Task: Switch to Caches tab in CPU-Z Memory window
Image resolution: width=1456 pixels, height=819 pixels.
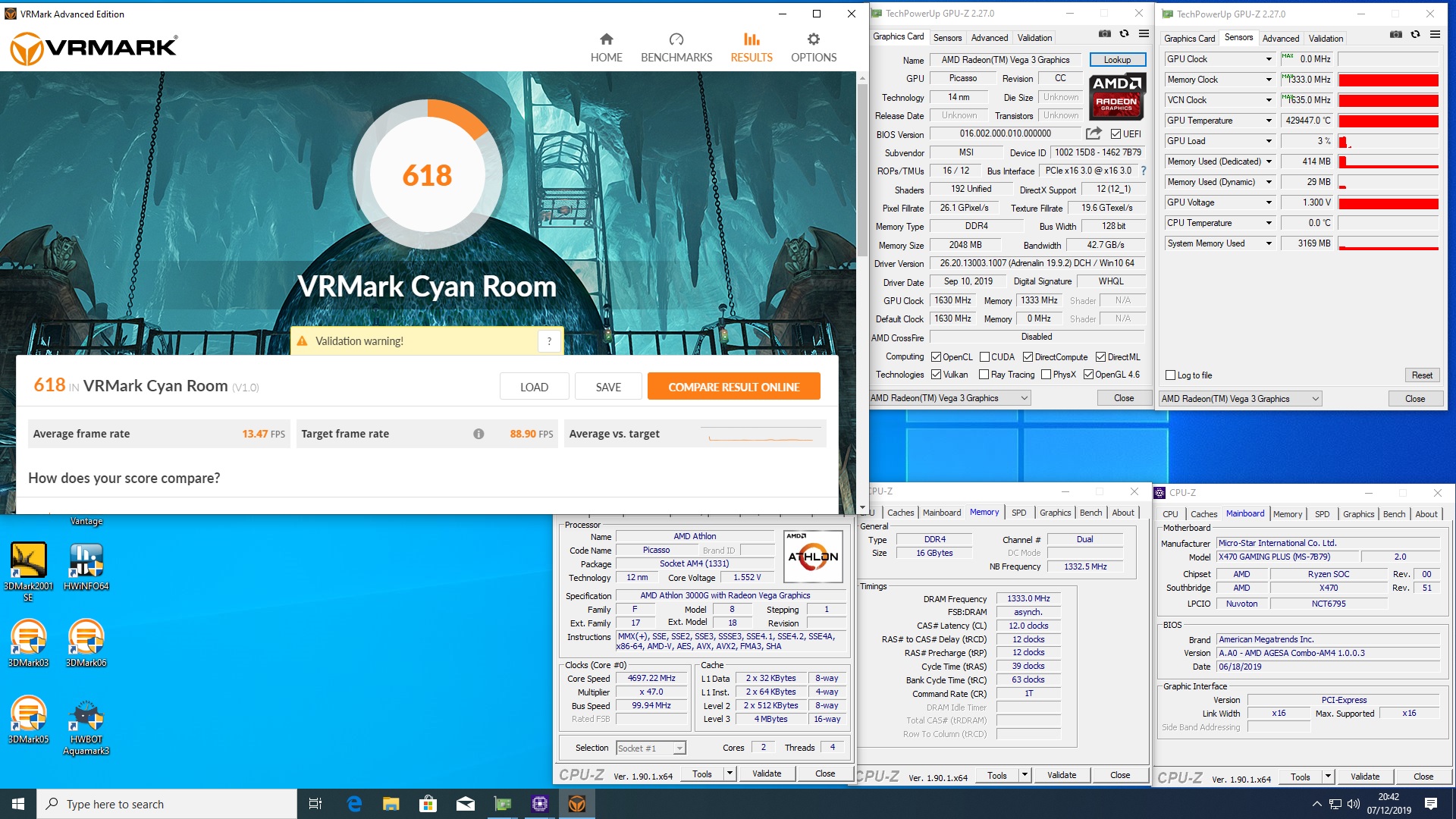Action: pyautogui.click(x=900, y=513)
